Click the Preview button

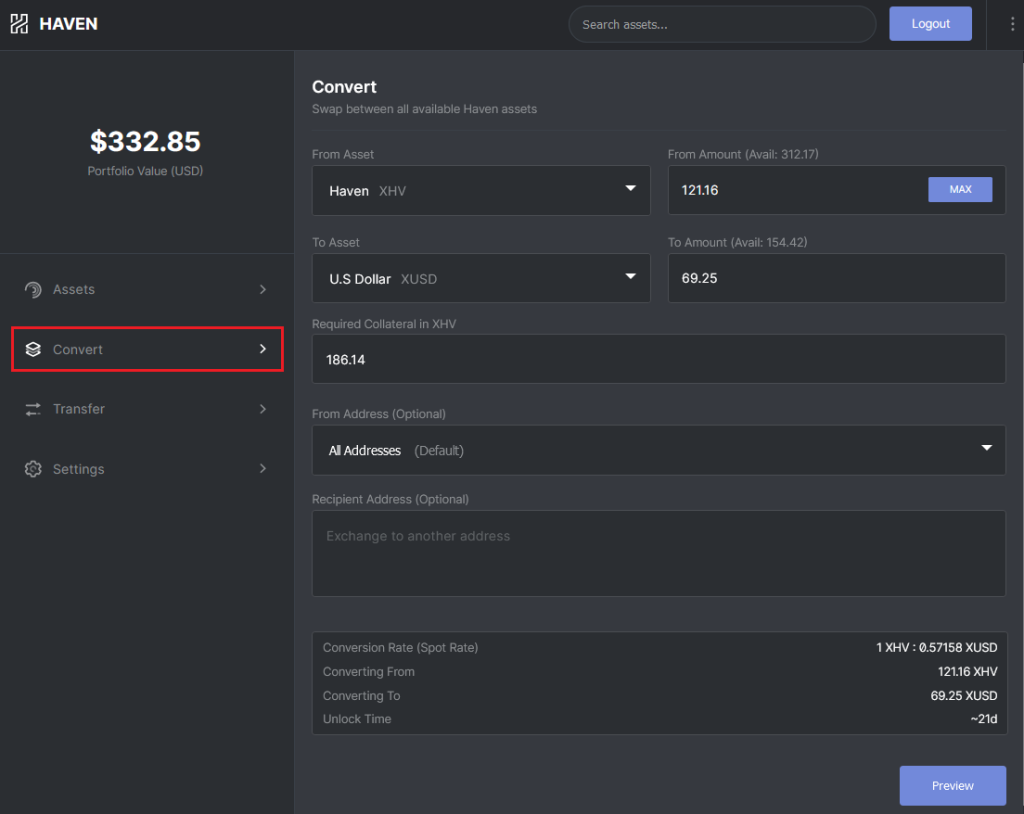point(952,785)
